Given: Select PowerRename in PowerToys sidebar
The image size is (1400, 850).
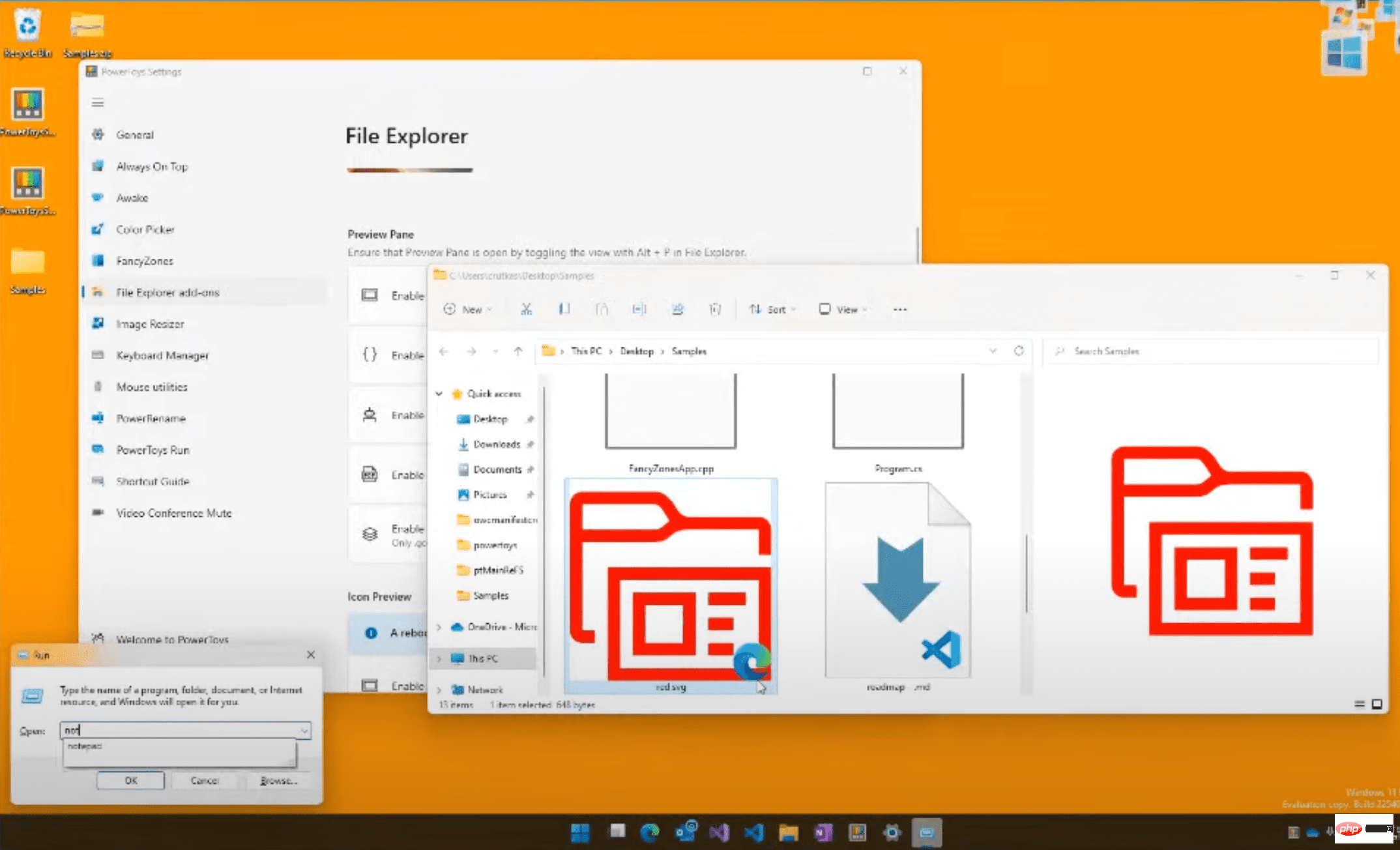Looking at the screenshot, I should click(x=150, y=418).
